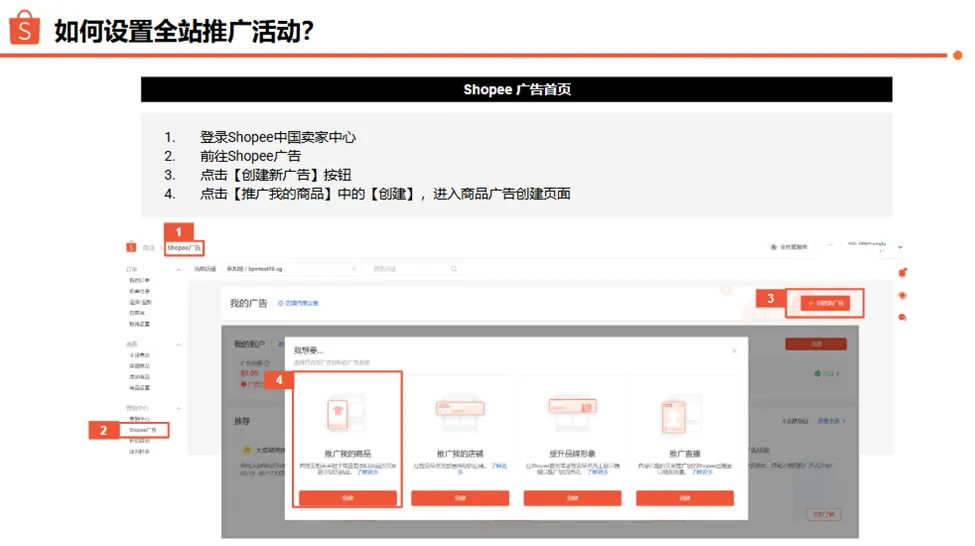The image size is (975, 546).
Task: Click 创建 under 提升品牌形象
Action: [x=572, y=498]
